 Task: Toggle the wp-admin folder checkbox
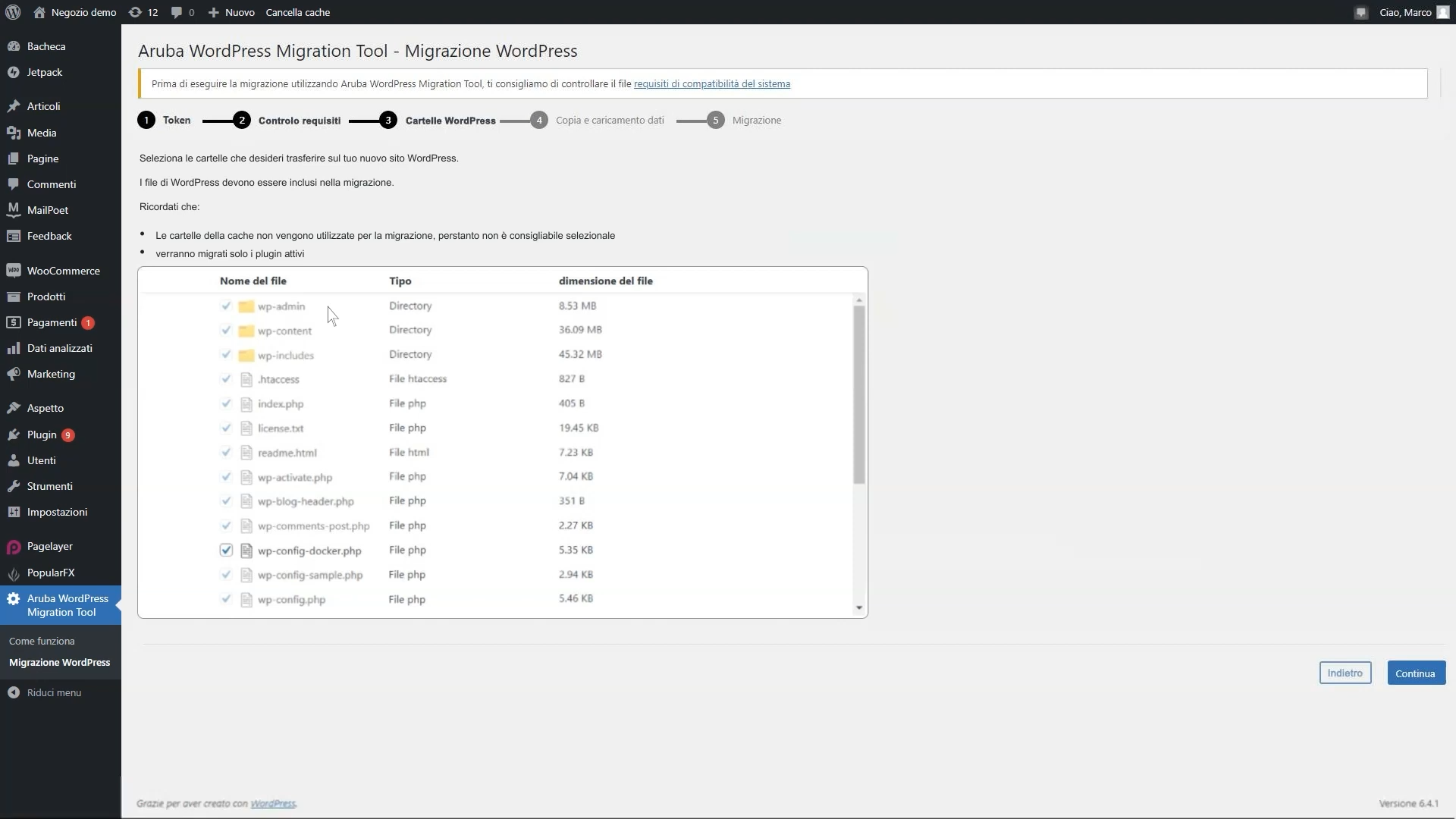pos(226,306)
